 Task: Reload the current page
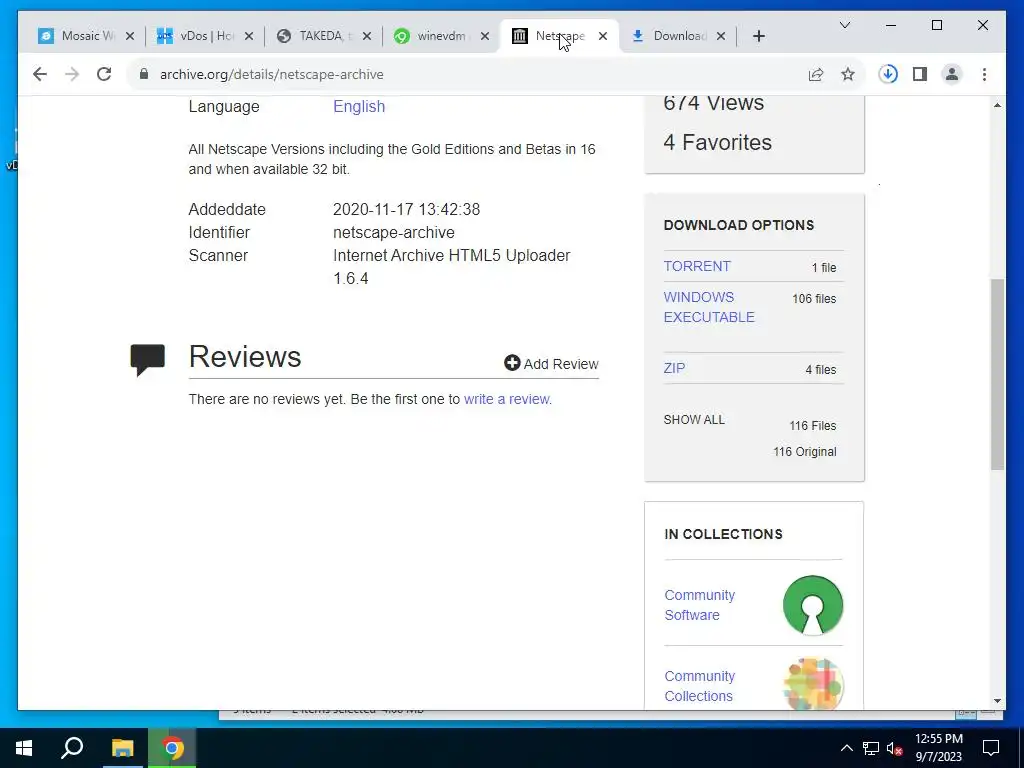coord(104,74)
